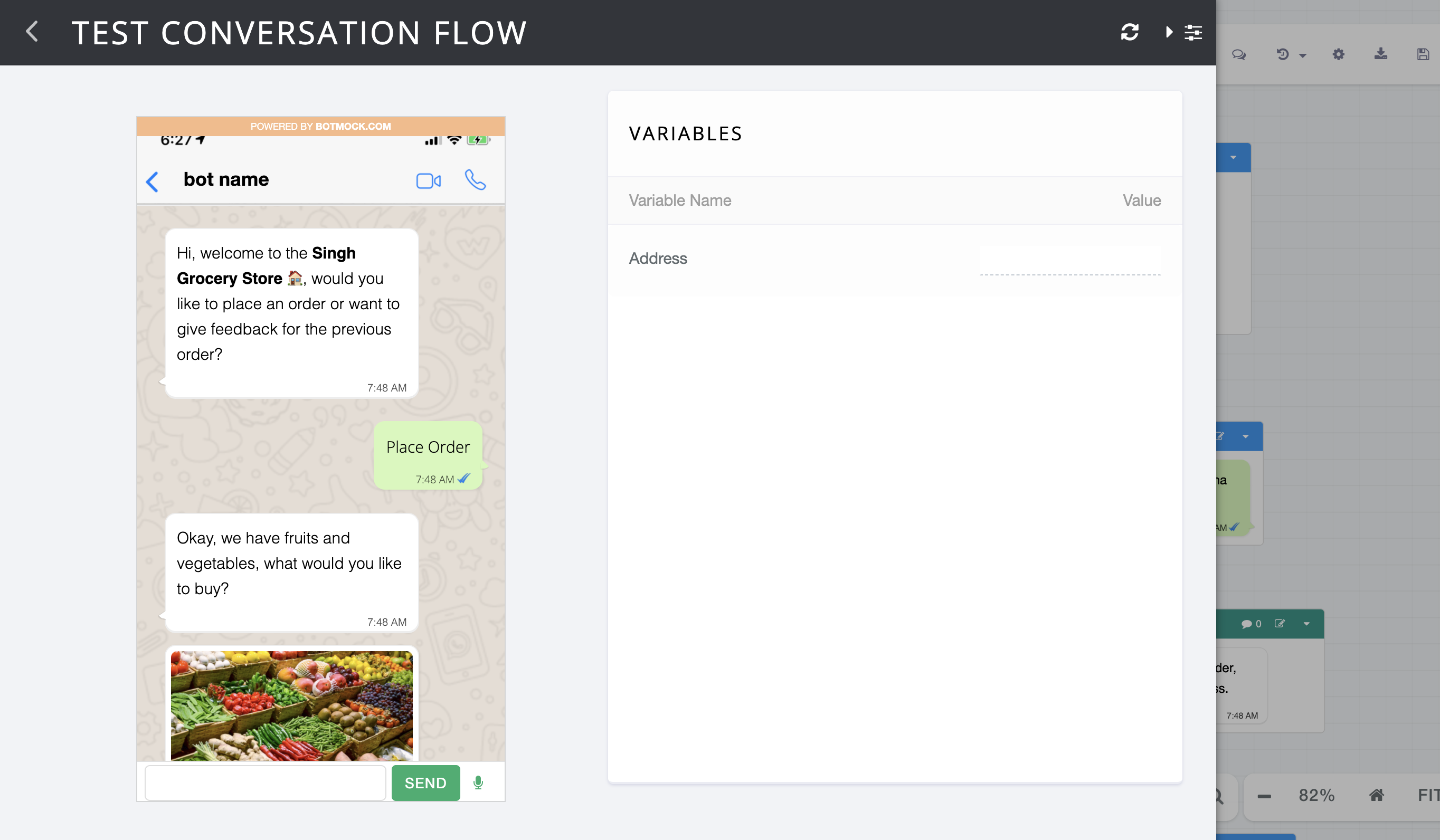Go back using header left arrow

pyautogui.click(x=32, y=32)
